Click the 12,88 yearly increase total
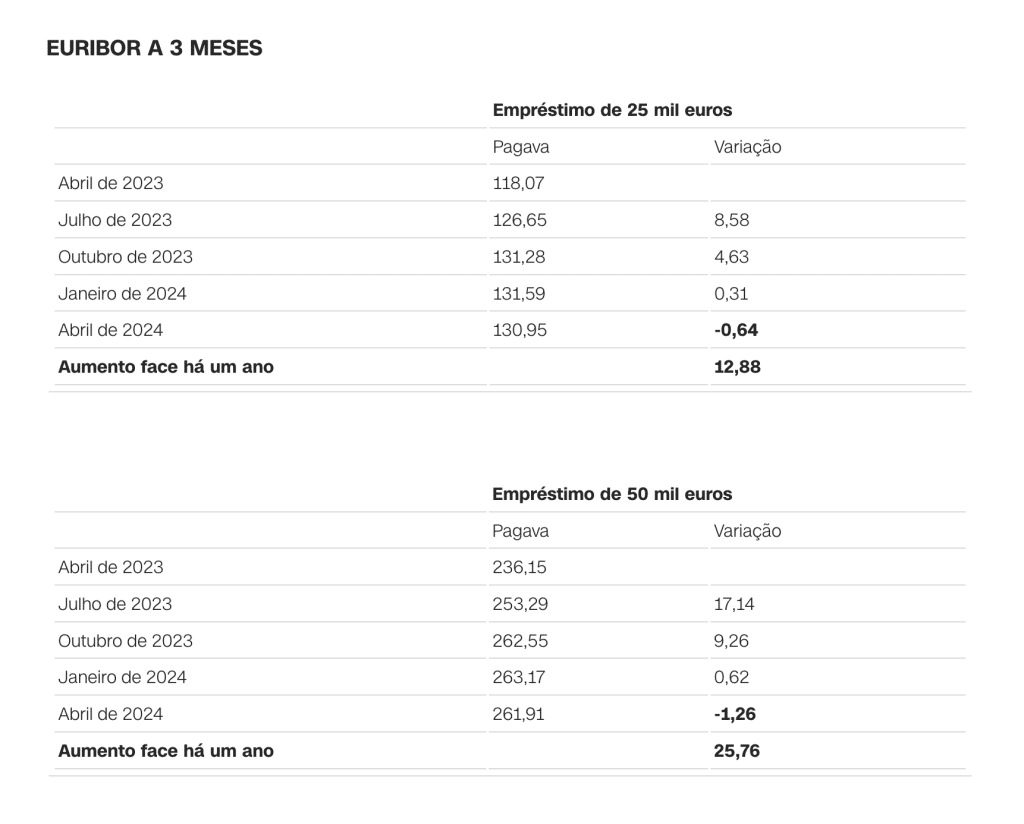Image resolution: width=1024 pixels, height=824 pixels. pos(737,367)
